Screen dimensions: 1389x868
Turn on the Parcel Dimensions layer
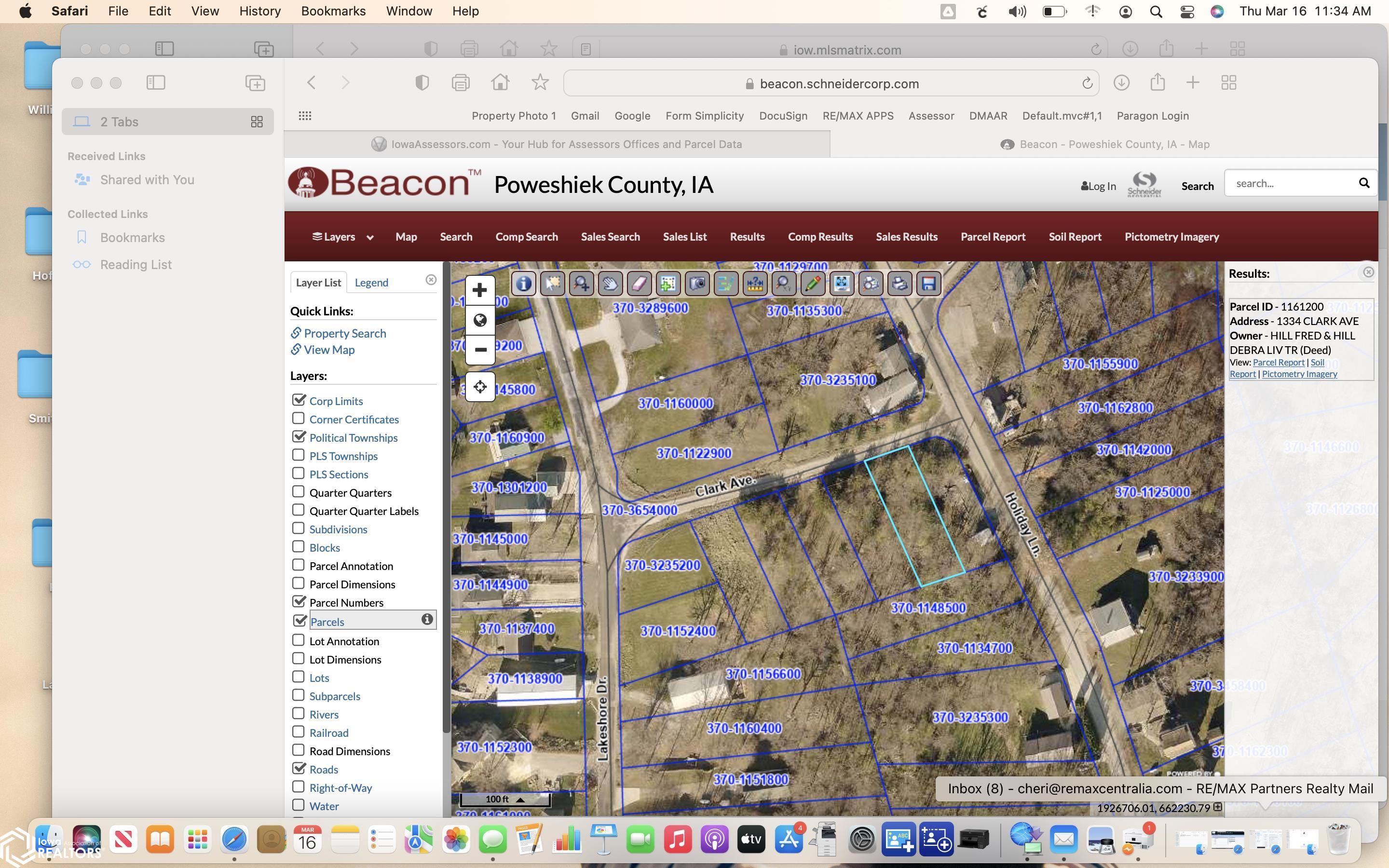(299, 583)
